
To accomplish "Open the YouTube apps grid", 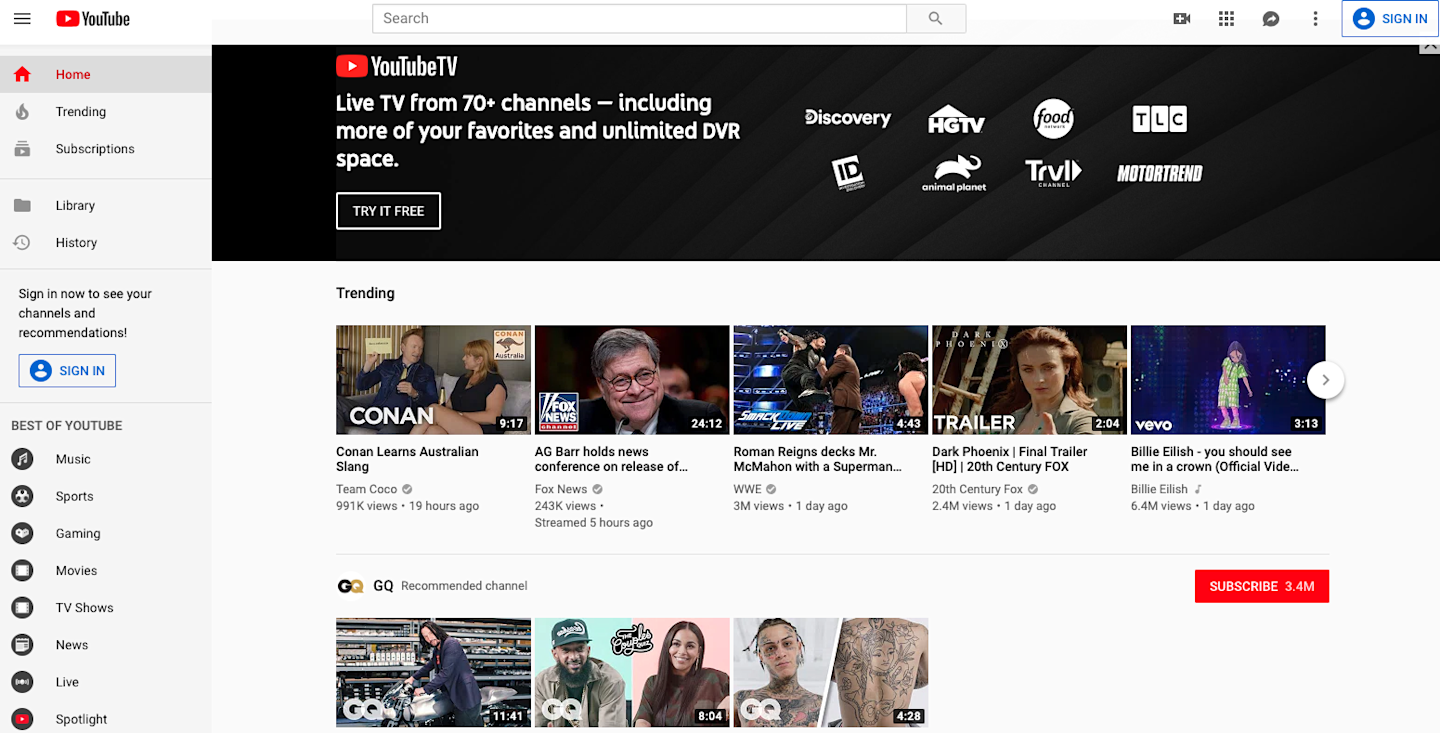I will (1227, 19).
